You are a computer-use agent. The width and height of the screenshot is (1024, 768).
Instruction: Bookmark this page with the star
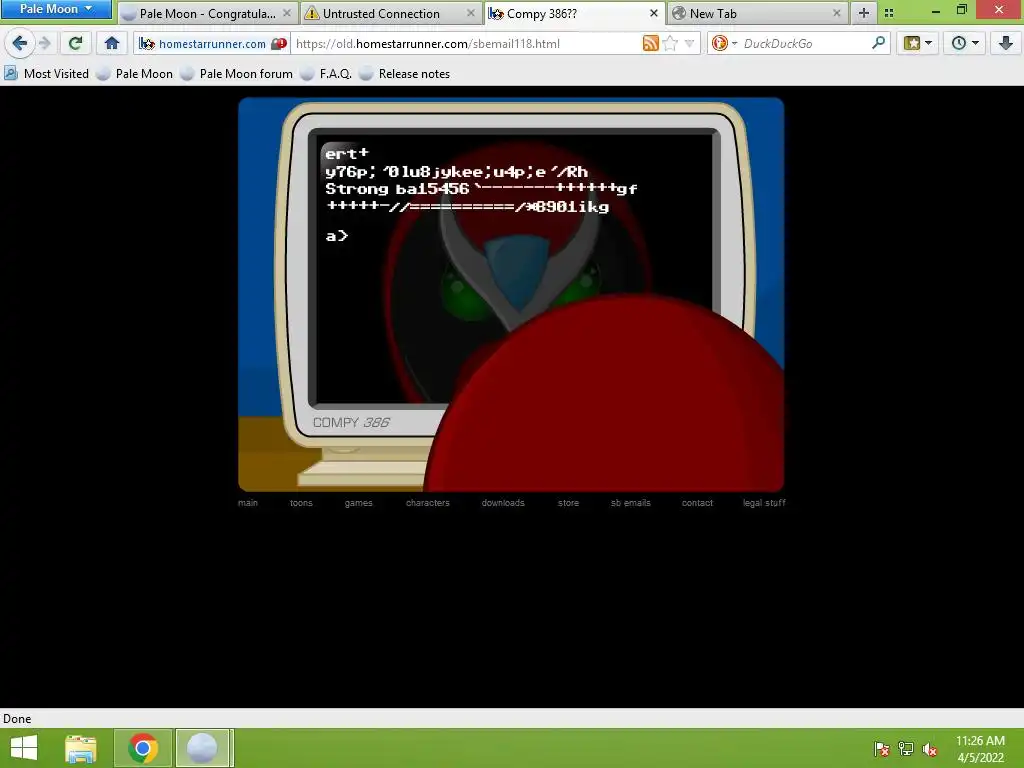tap(670, 44)
